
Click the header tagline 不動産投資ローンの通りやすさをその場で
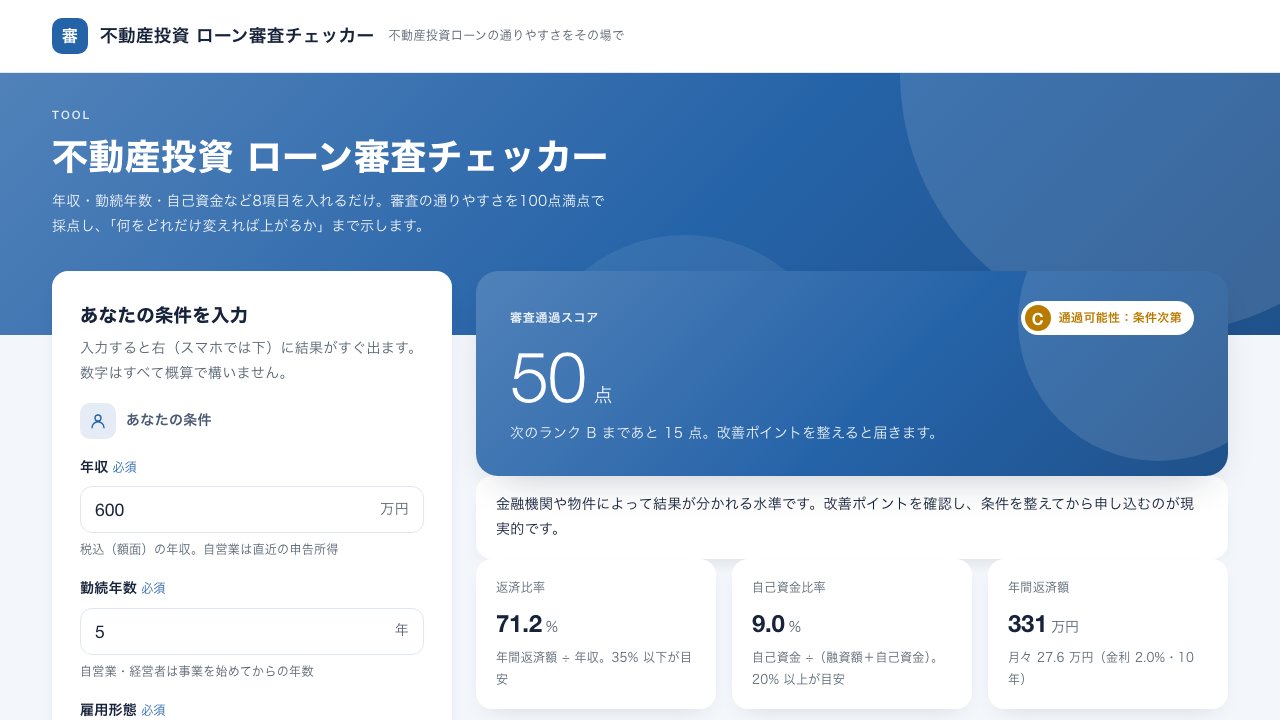(x=506, y=36)
